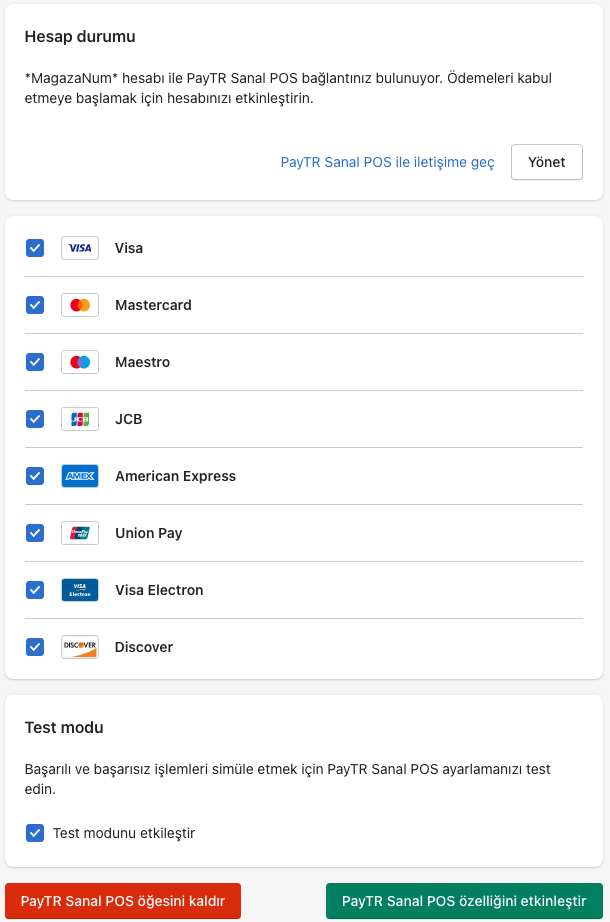Toggle the Union Pay checkbox
The width and height of the screenshot is (610, 922).
click(x=35, y=533)
